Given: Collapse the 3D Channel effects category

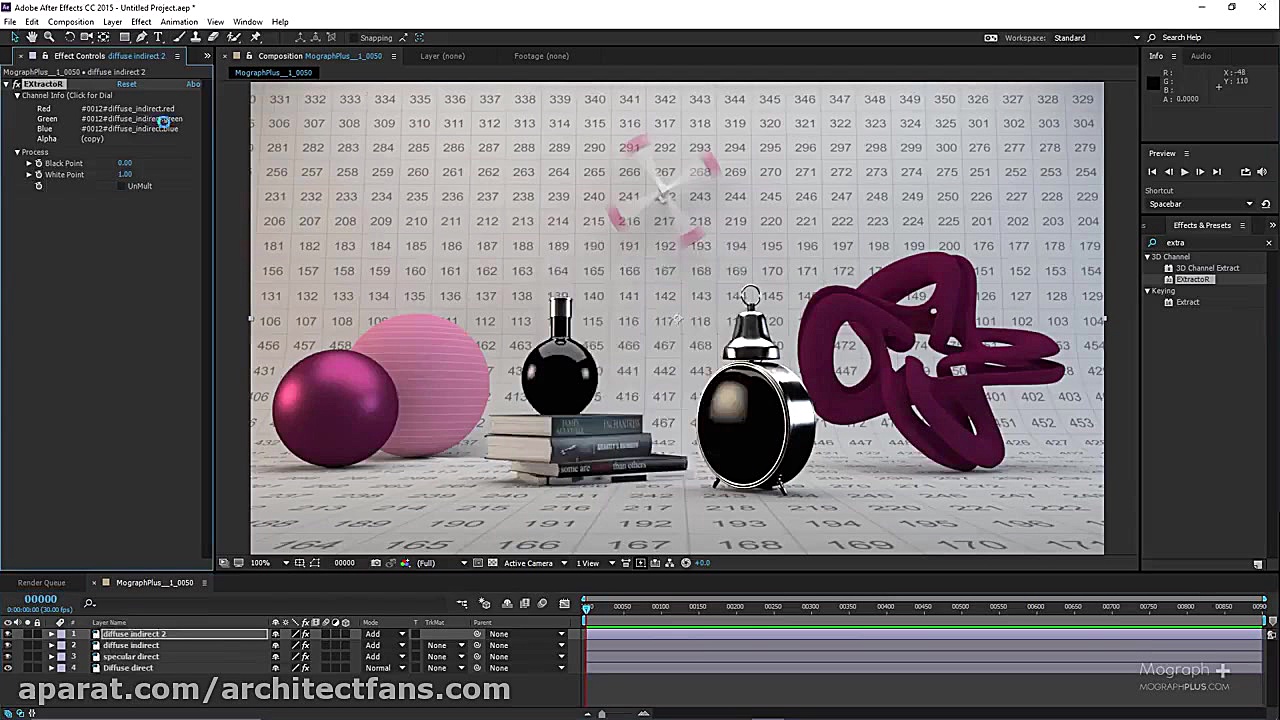Looking at the screenshot, I should tap(1147, 257).
